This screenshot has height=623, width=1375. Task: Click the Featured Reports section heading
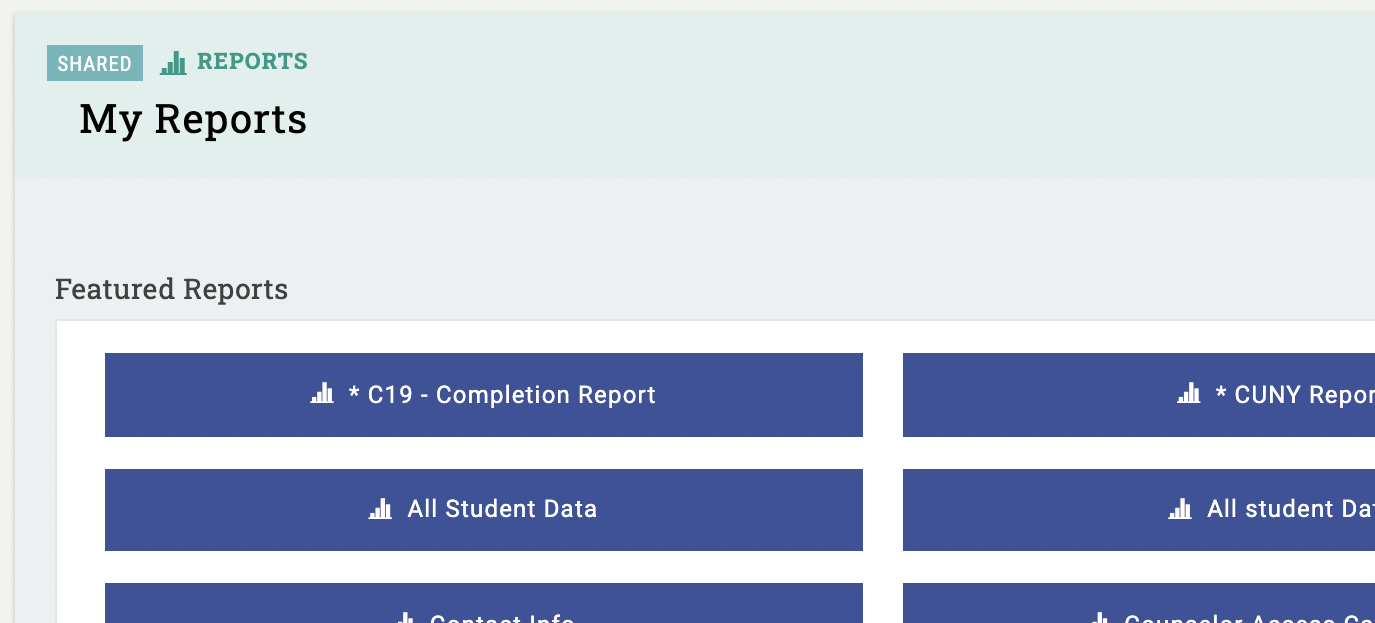(x=171, y=289)
